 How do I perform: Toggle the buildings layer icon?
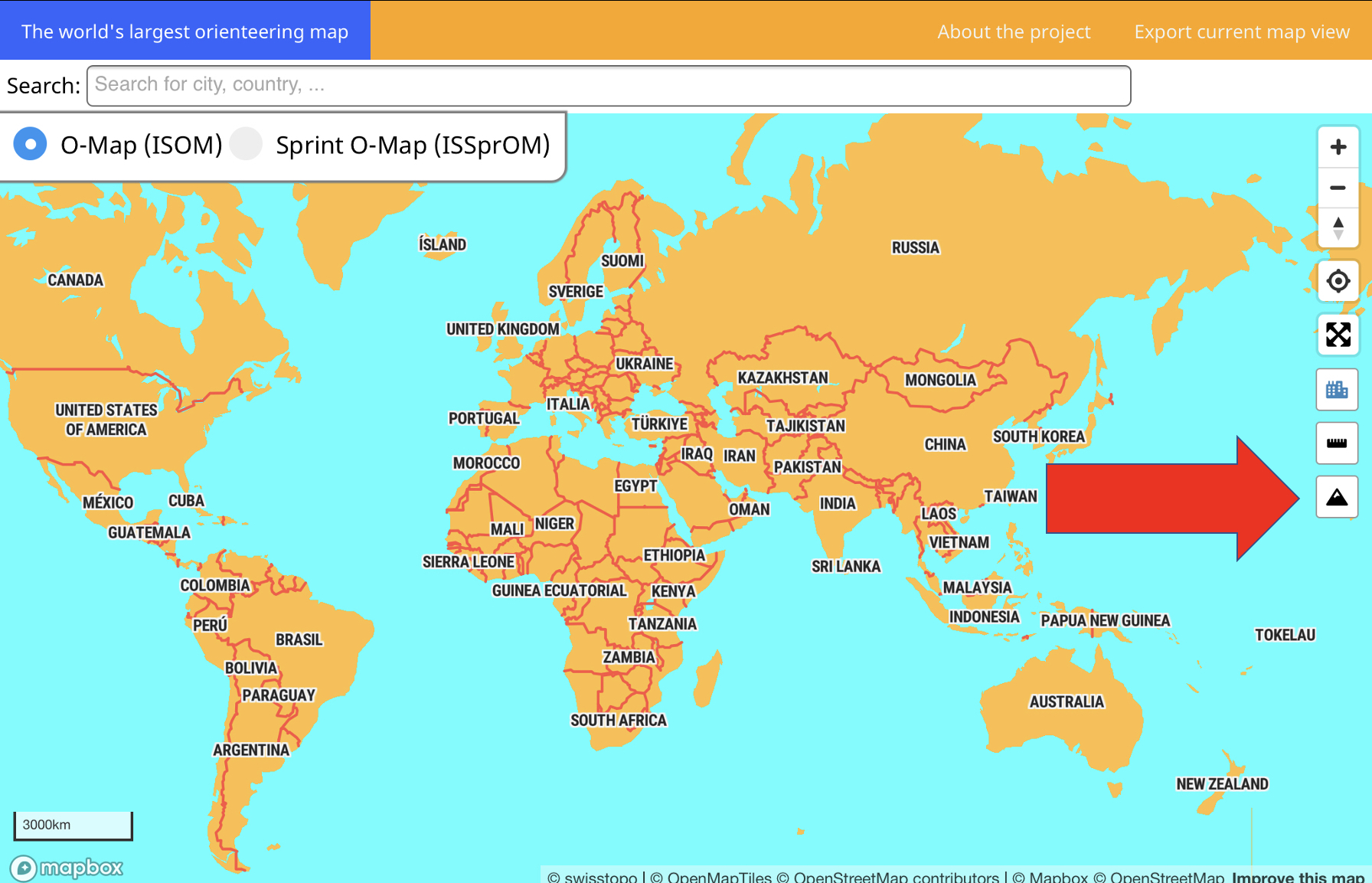pyautogui.click(x=1337, y=390)
